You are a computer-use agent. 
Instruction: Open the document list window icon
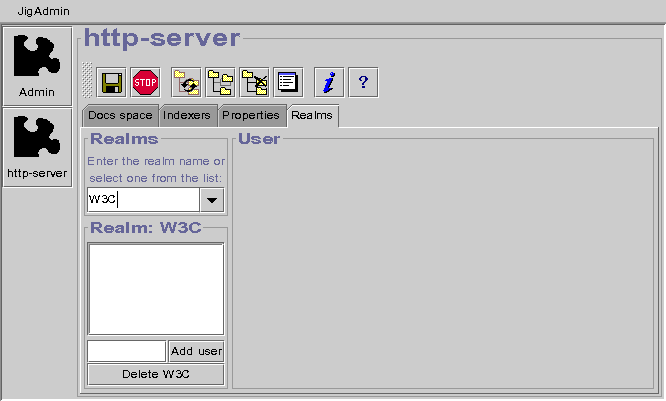click(288, 82)
